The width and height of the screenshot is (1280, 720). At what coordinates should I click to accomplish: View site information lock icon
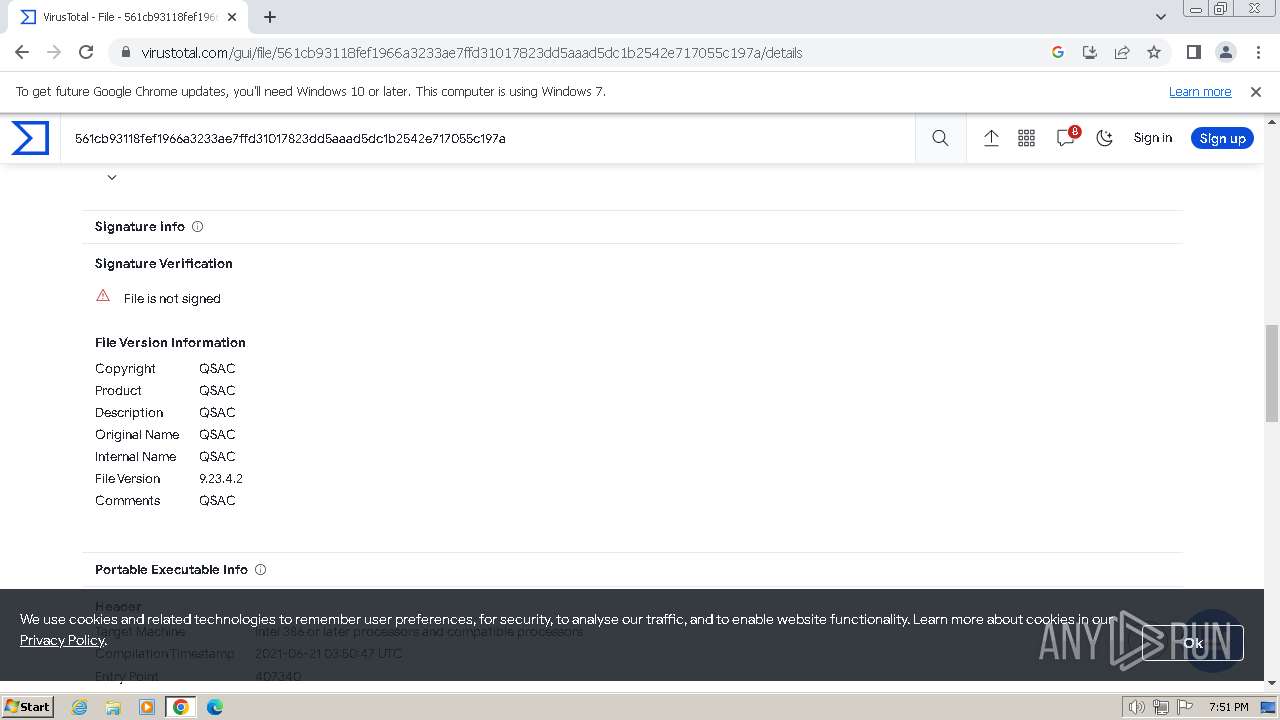125,52
